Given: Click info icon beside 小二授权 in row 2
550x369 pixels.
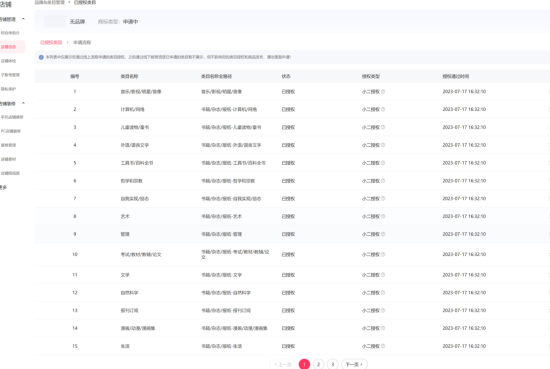Looking at the screenshot, I should (383, 109).
